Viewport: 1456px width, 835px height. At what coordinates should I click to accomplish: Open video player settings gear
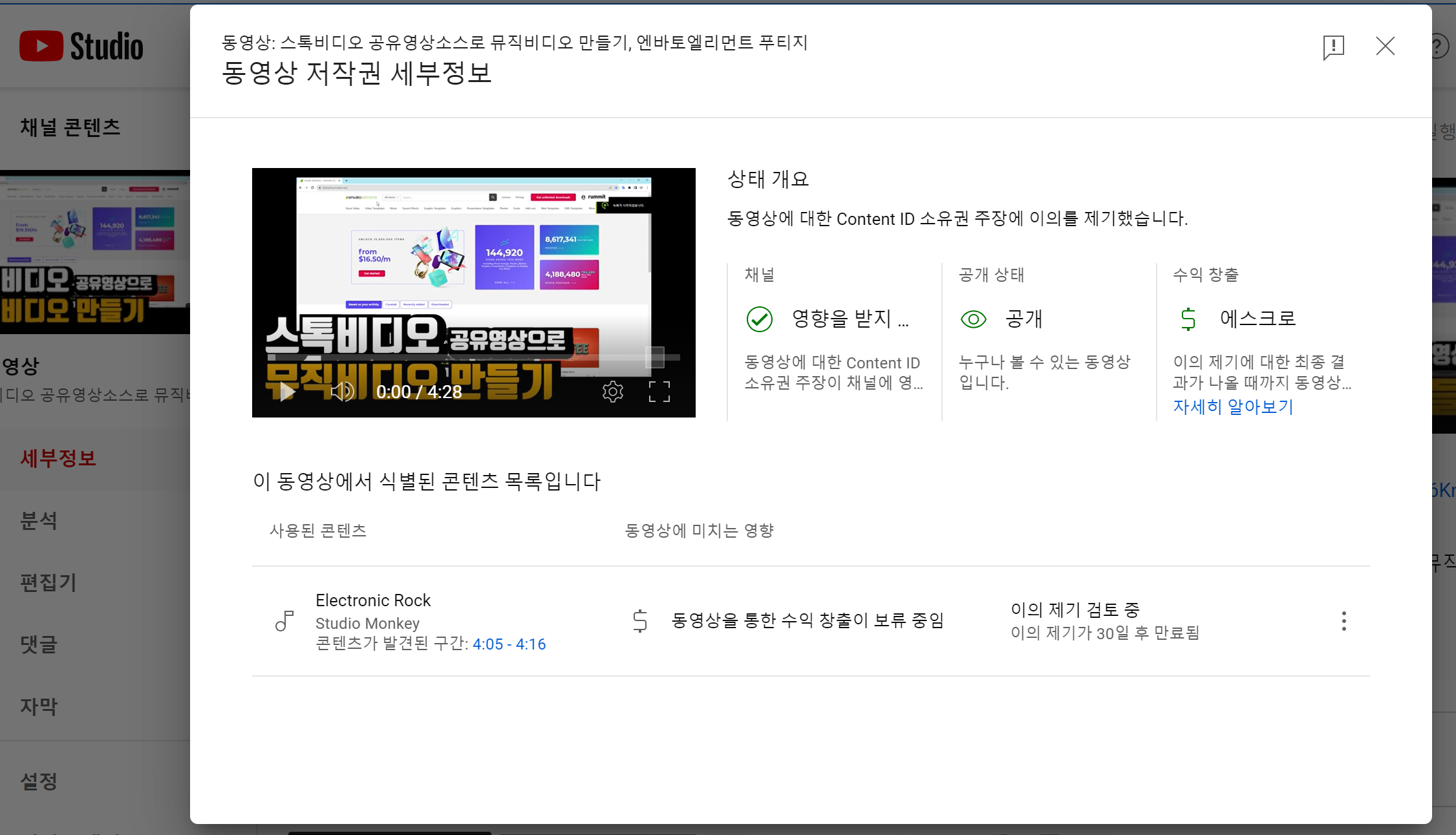tap(612, 392)
